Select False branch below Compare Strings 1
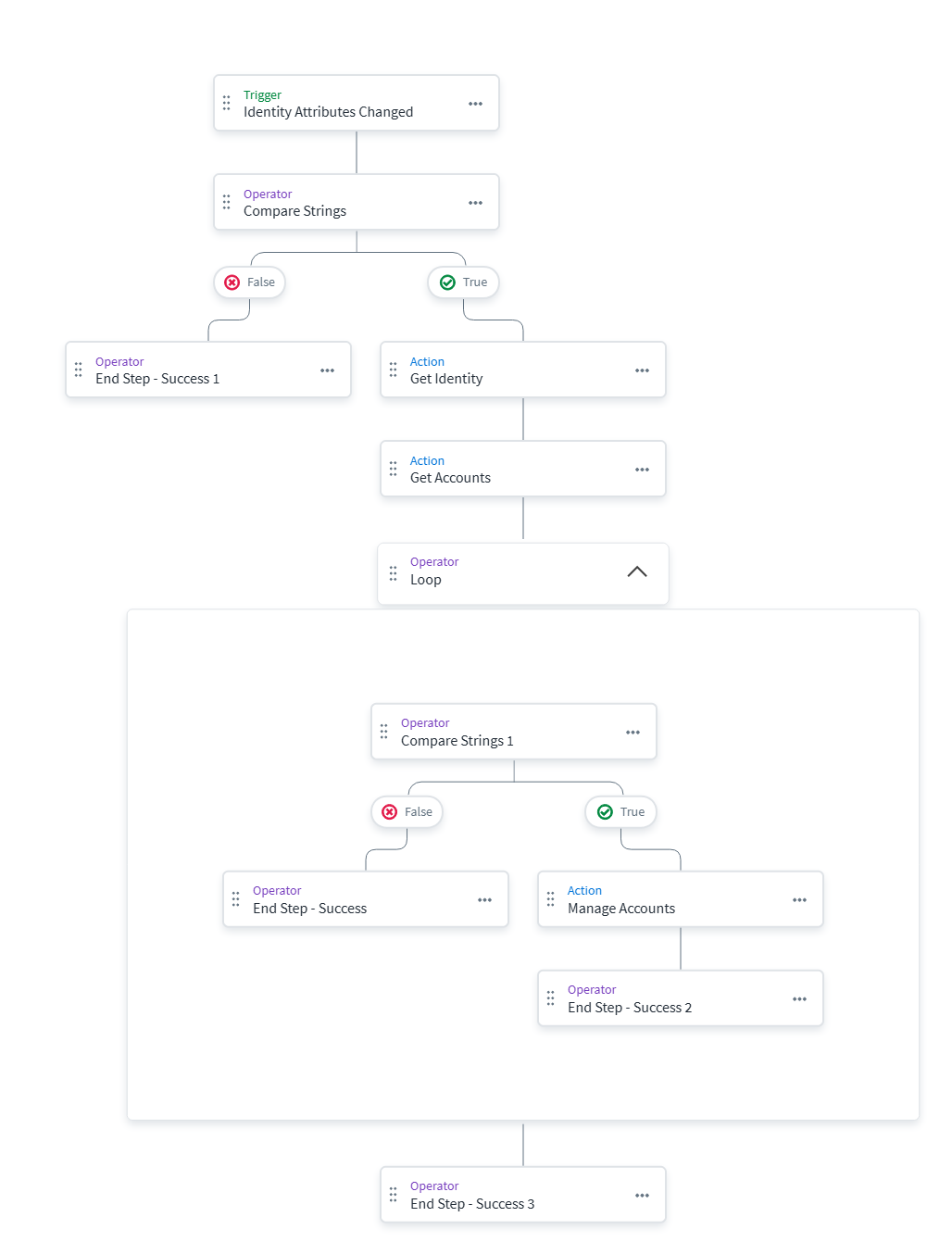This screenshot has height=1242, width=952. 407,812
